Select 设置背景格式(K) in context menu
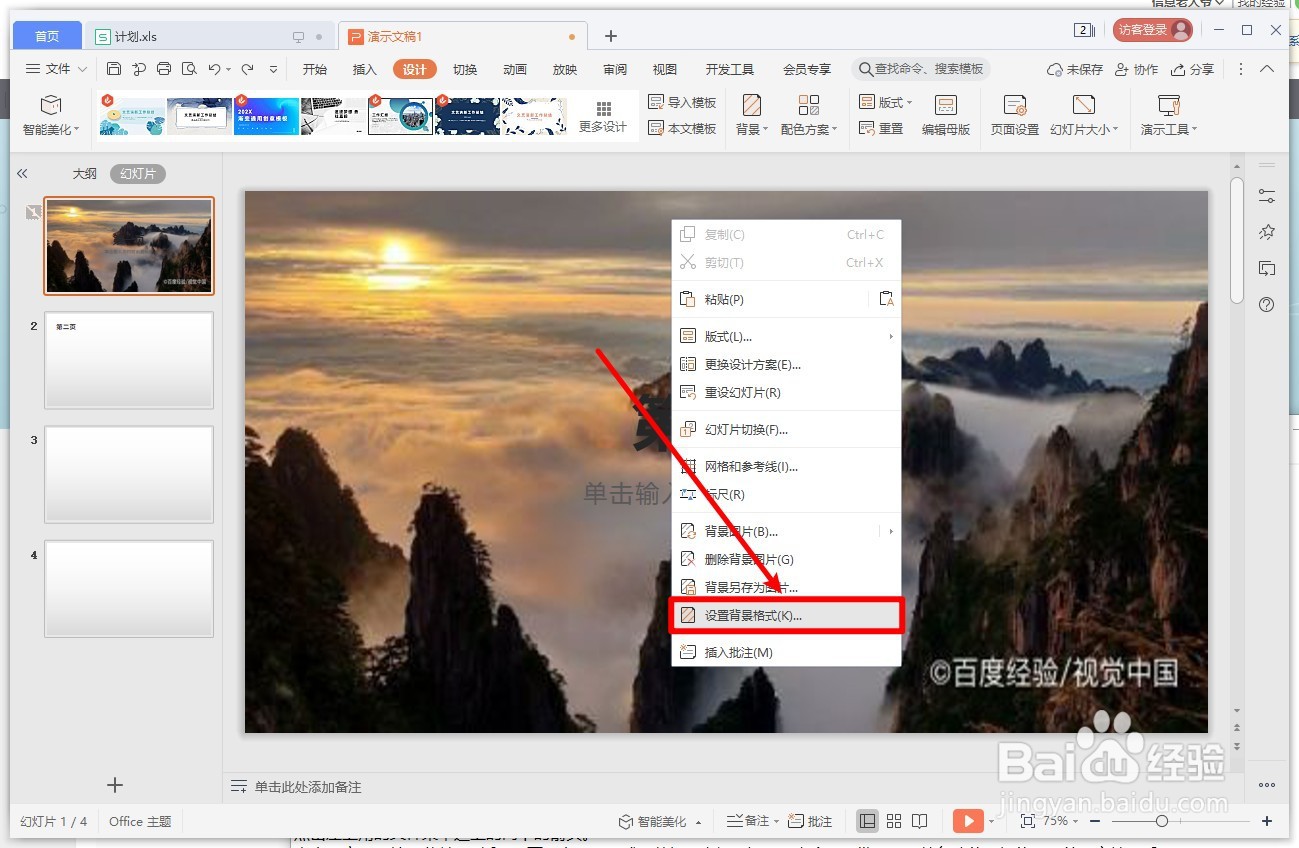Screen dimensions: 1299x848 [786, 615]
